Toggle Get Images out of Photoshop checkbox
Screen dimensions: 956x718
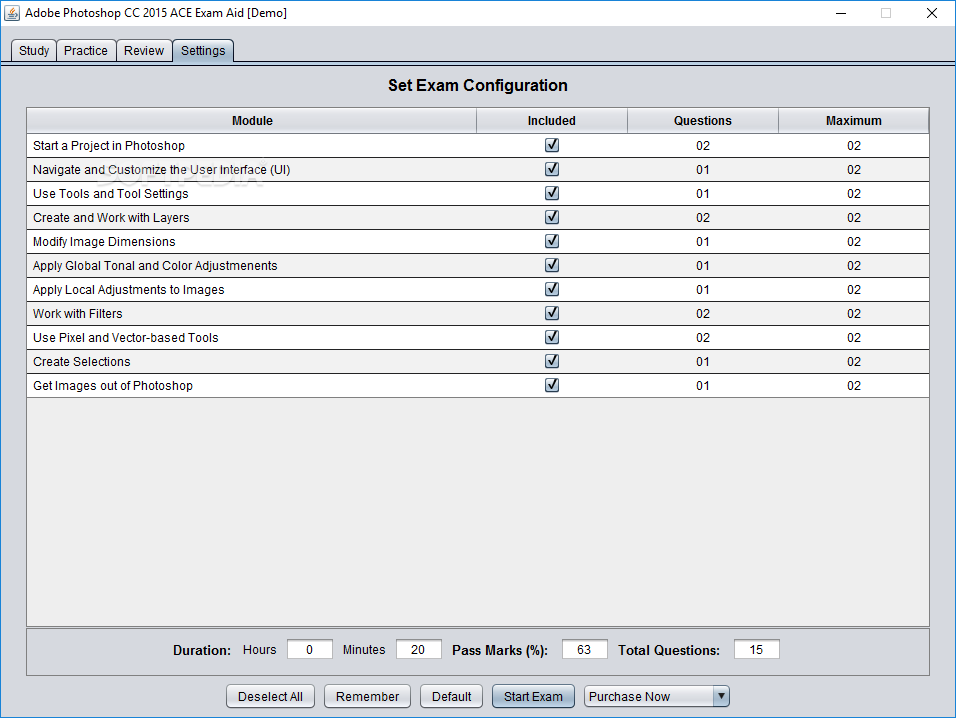552,385
